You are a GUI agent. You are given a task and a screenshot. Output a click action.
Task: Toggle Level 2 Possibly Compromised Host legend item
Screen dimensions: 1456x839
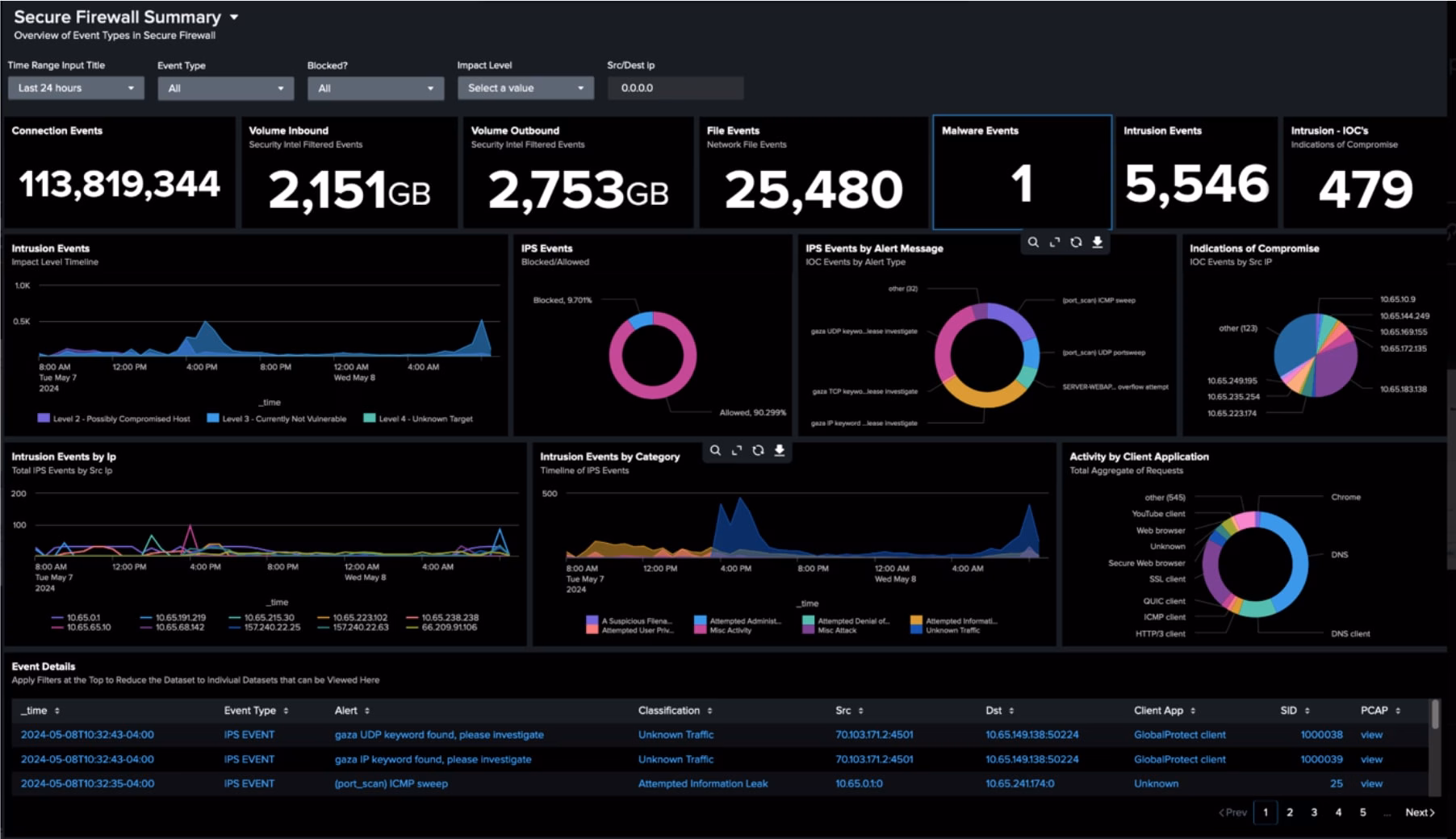114,419
